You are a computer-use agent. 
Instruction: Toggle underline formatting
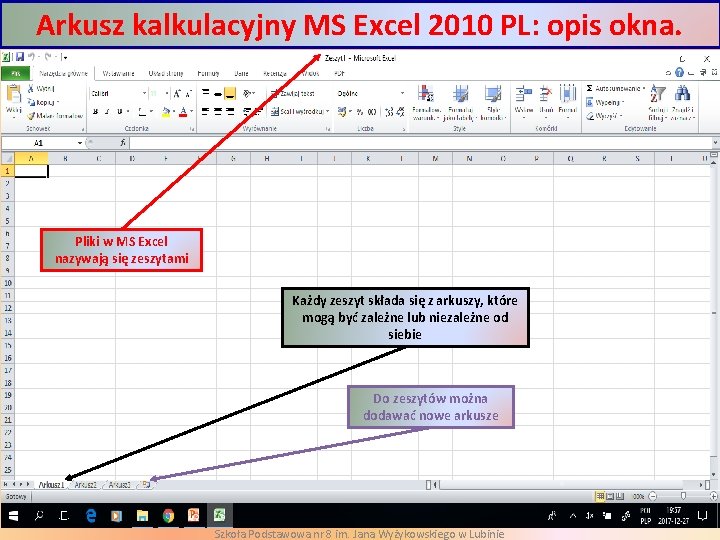(119, 111)
